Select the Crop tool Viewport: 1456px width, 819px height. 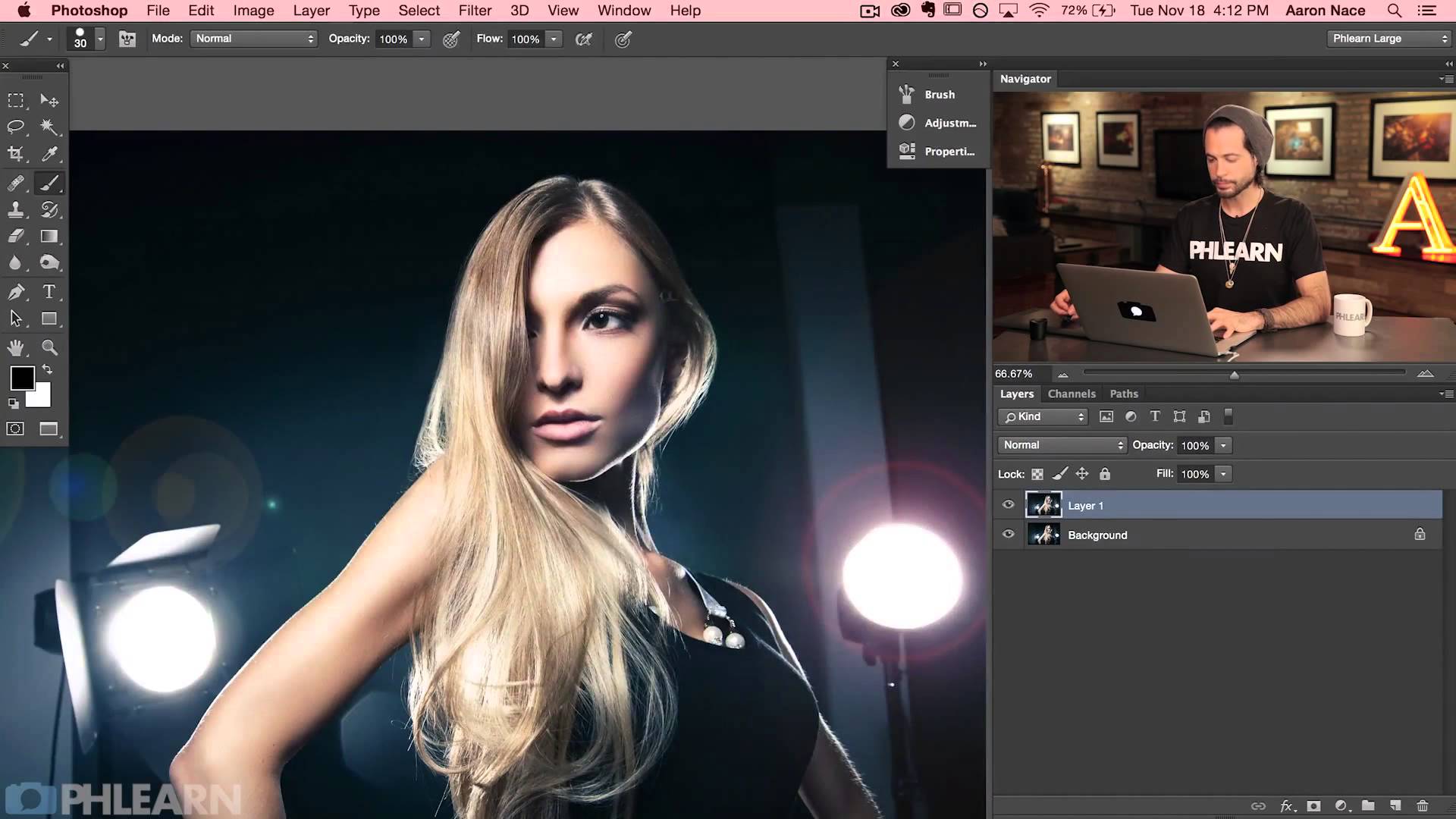point(16,154)
